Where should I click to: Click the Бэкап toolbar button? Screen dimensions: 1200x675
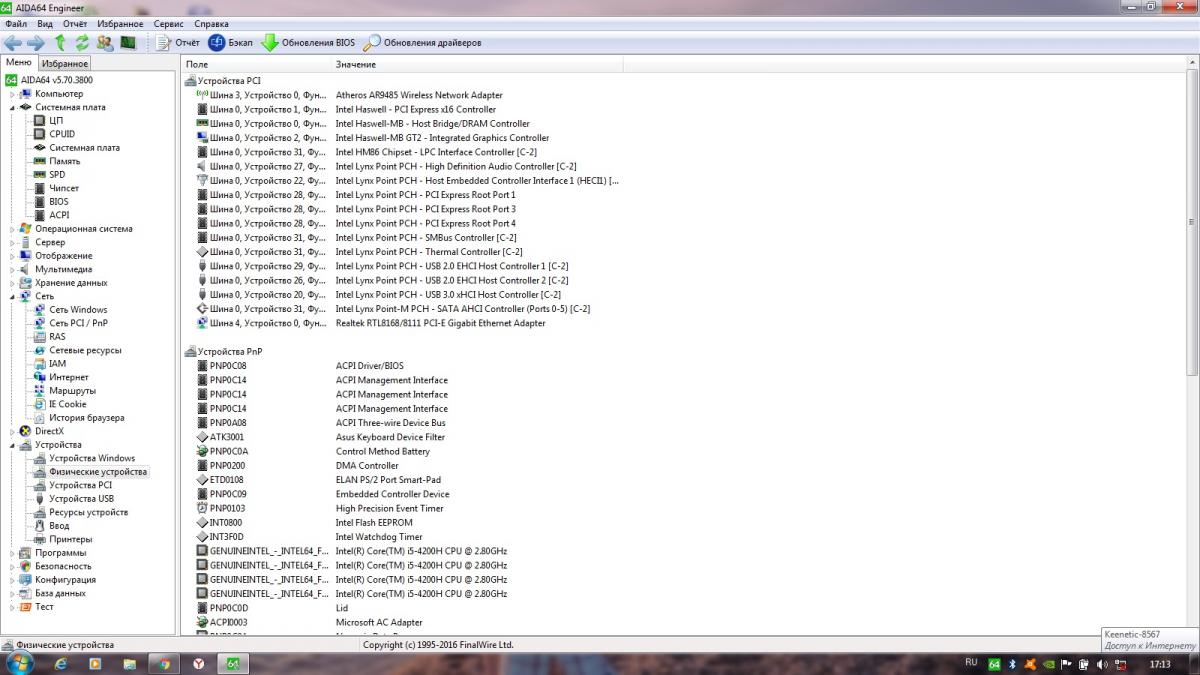[230, 43]
